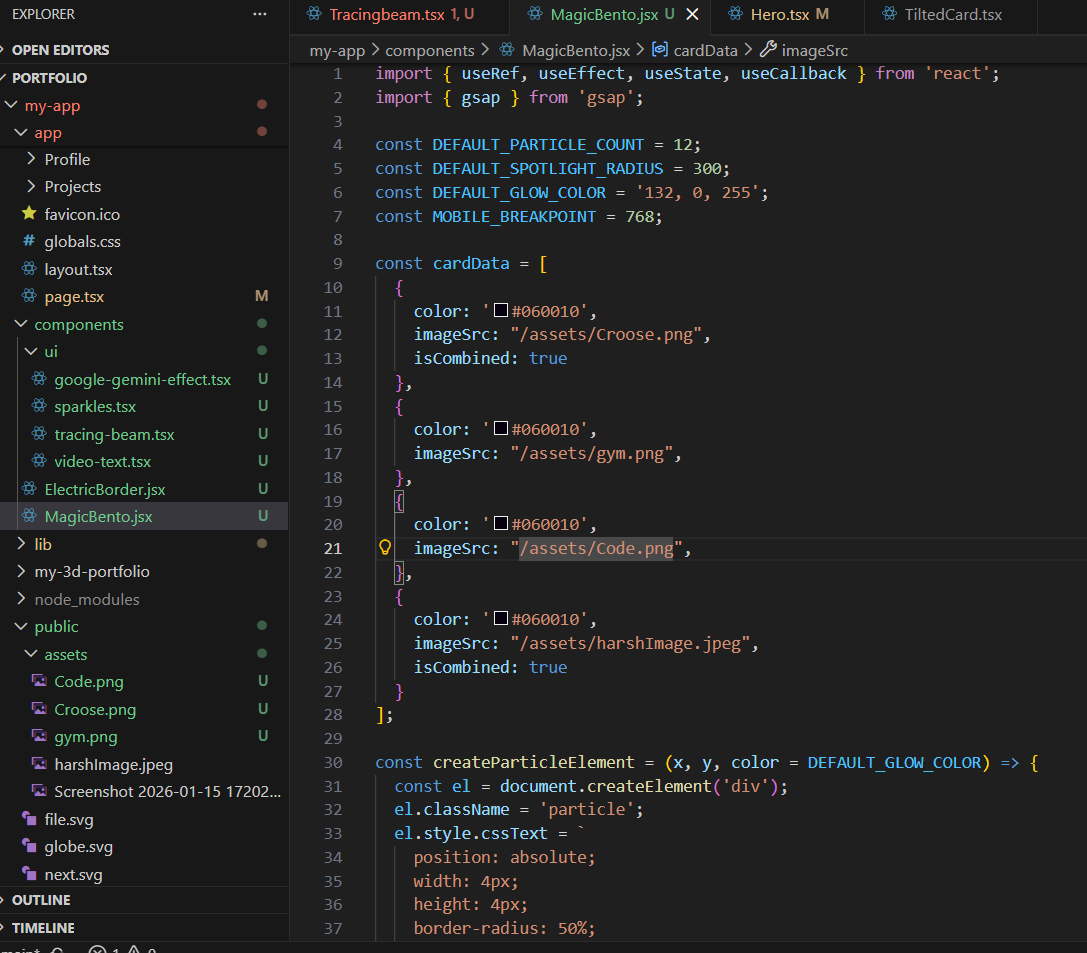Open ElectricBorder.jsx in the file tree
This screenshot has width=1087, height=953.
[x=104, y=489]
